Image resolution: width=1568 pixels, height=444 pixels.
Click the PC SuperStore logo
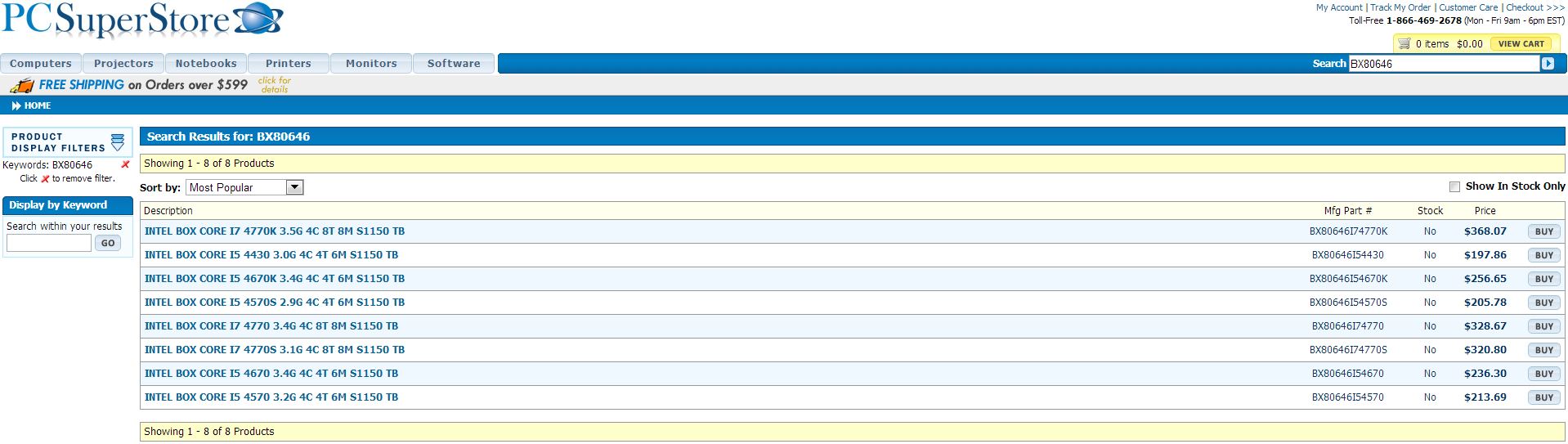[x=142, y=20]
